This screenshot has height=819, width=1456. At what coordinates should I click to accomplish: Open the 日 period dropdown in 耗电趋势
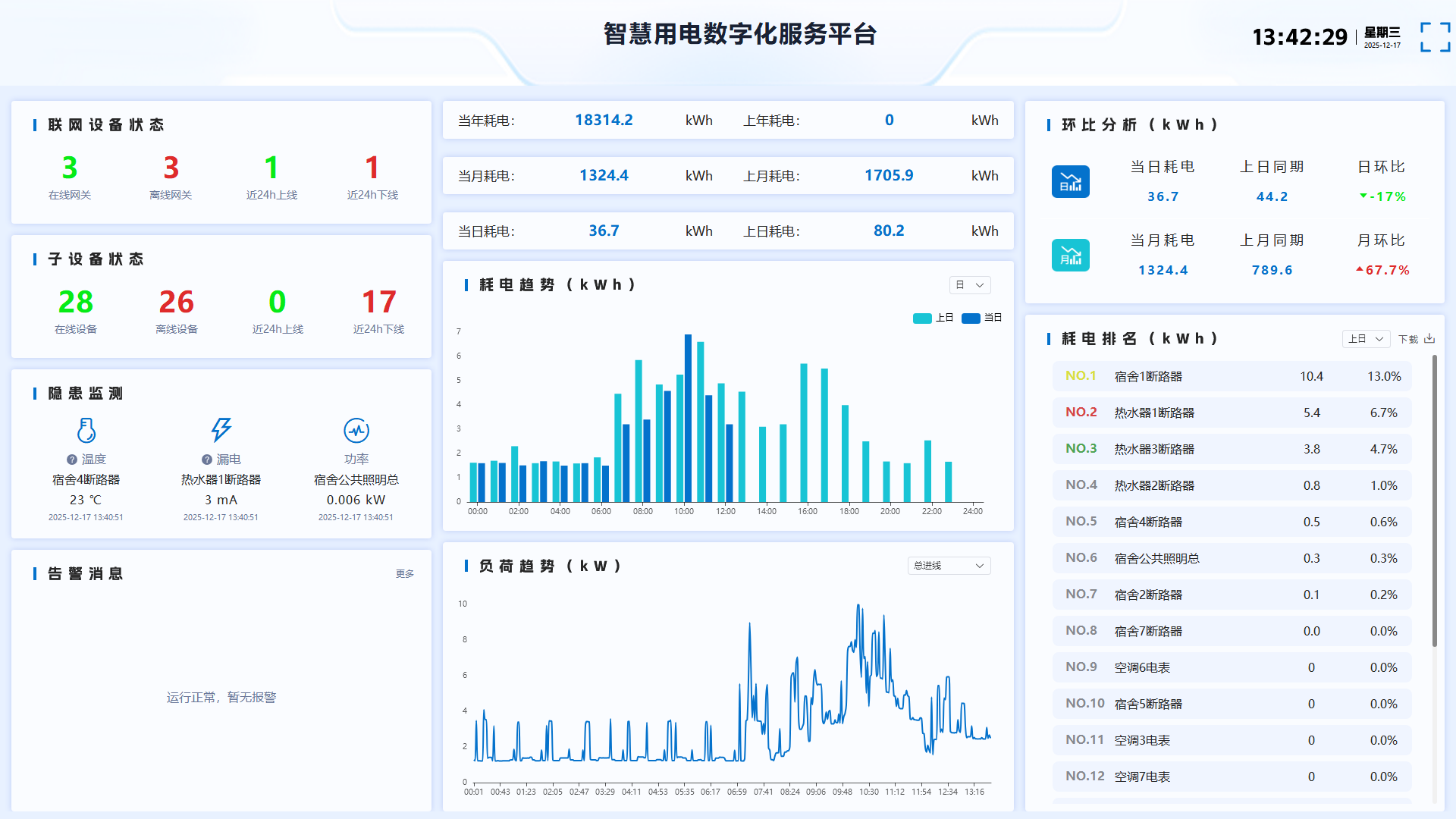pyautogui.click(x=970, y=285)
